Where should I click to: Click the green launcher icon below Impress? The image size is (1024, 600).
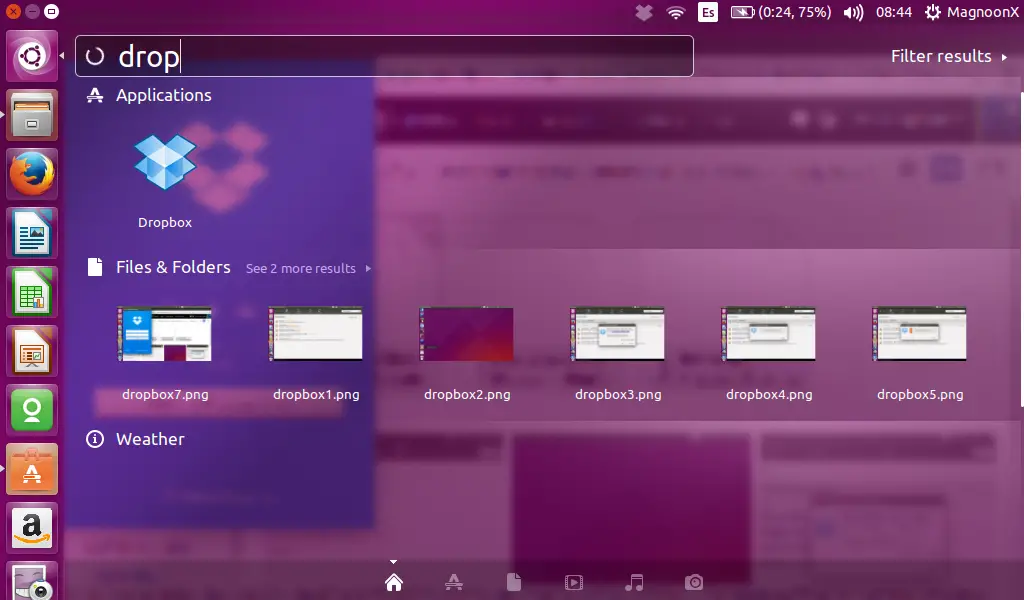point(32,410)
